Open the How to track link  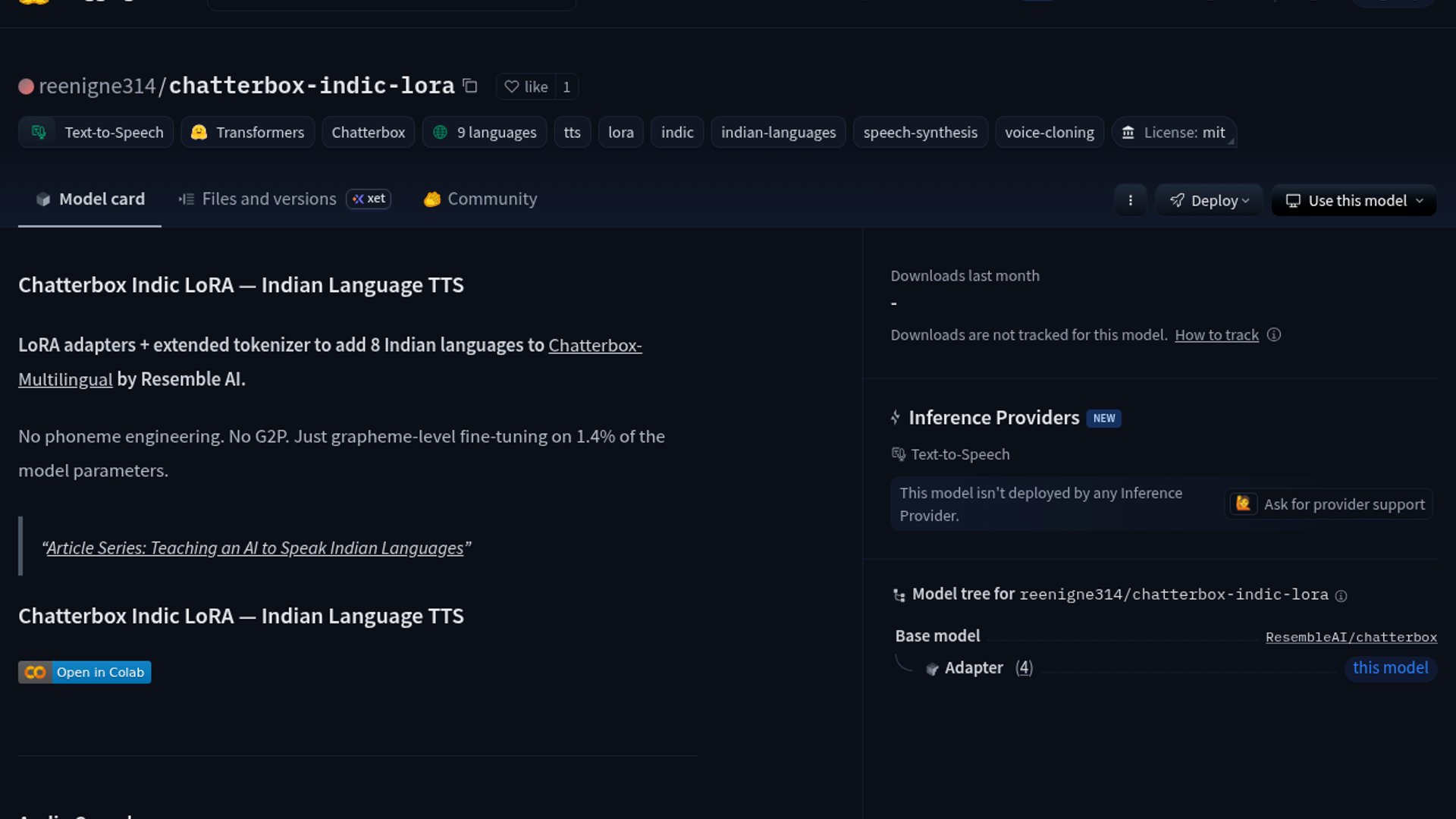coord(1216,334)
